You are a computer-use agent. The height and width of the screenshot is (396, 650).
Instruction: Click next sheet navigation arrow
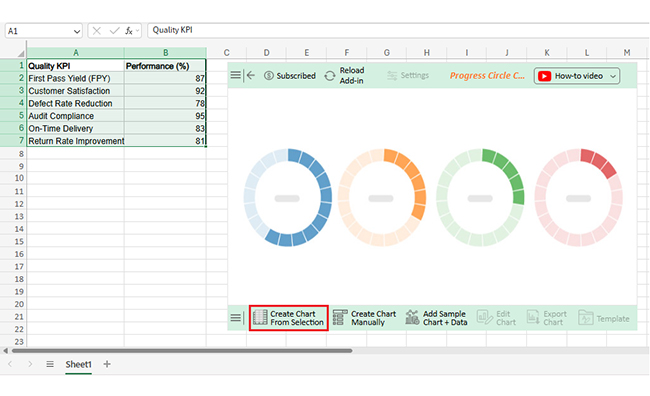pyautogui.click(x=30, y=364)
